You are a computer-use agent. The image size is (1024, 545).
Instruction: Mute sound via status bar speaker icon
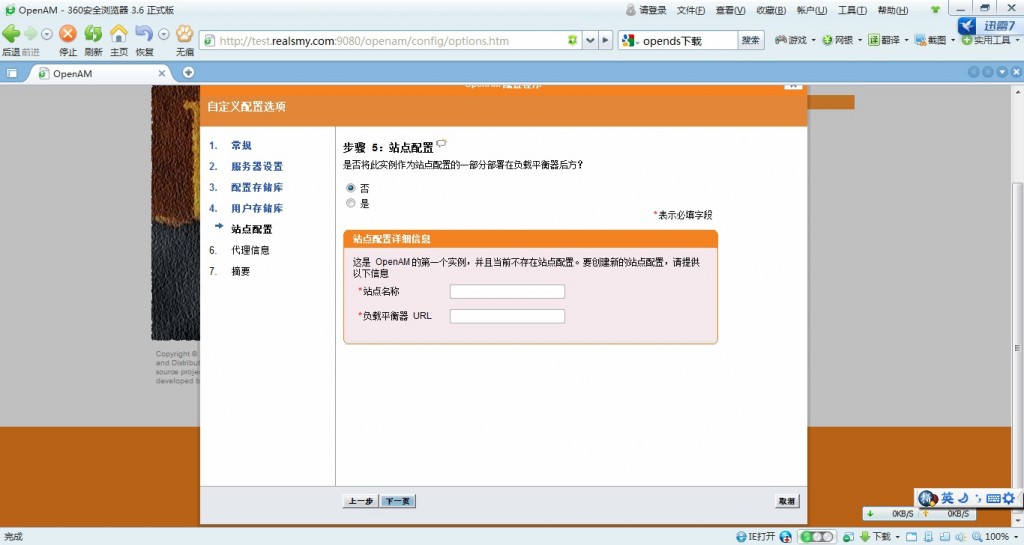960,537
